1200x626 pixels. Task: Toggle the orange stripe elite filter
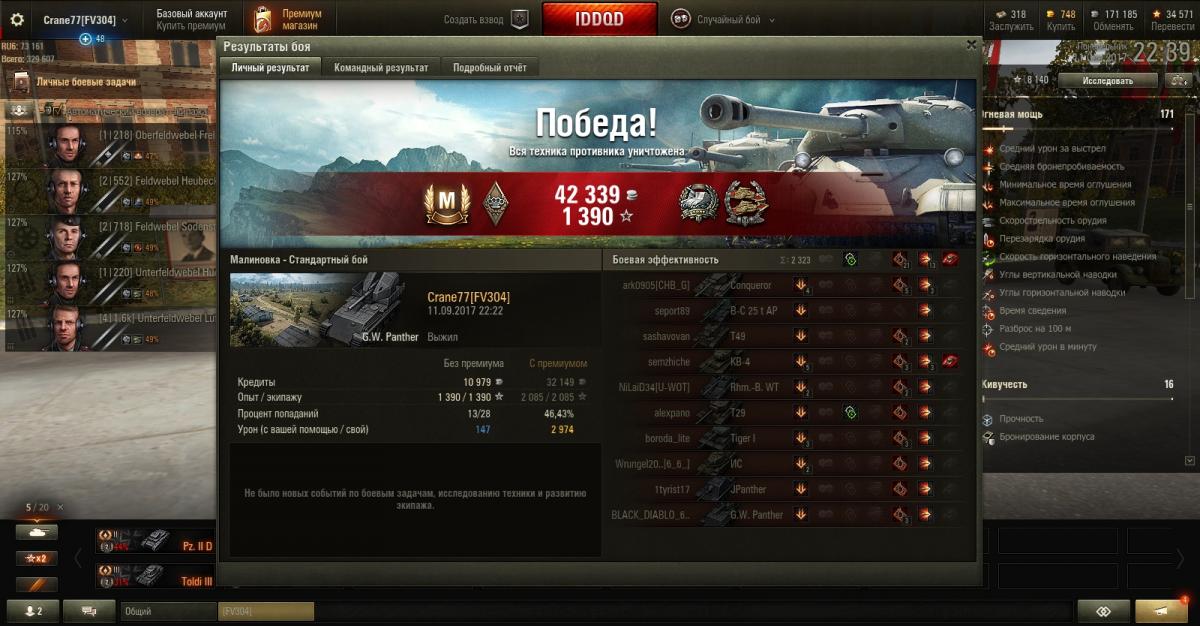[x=36, y=583]
